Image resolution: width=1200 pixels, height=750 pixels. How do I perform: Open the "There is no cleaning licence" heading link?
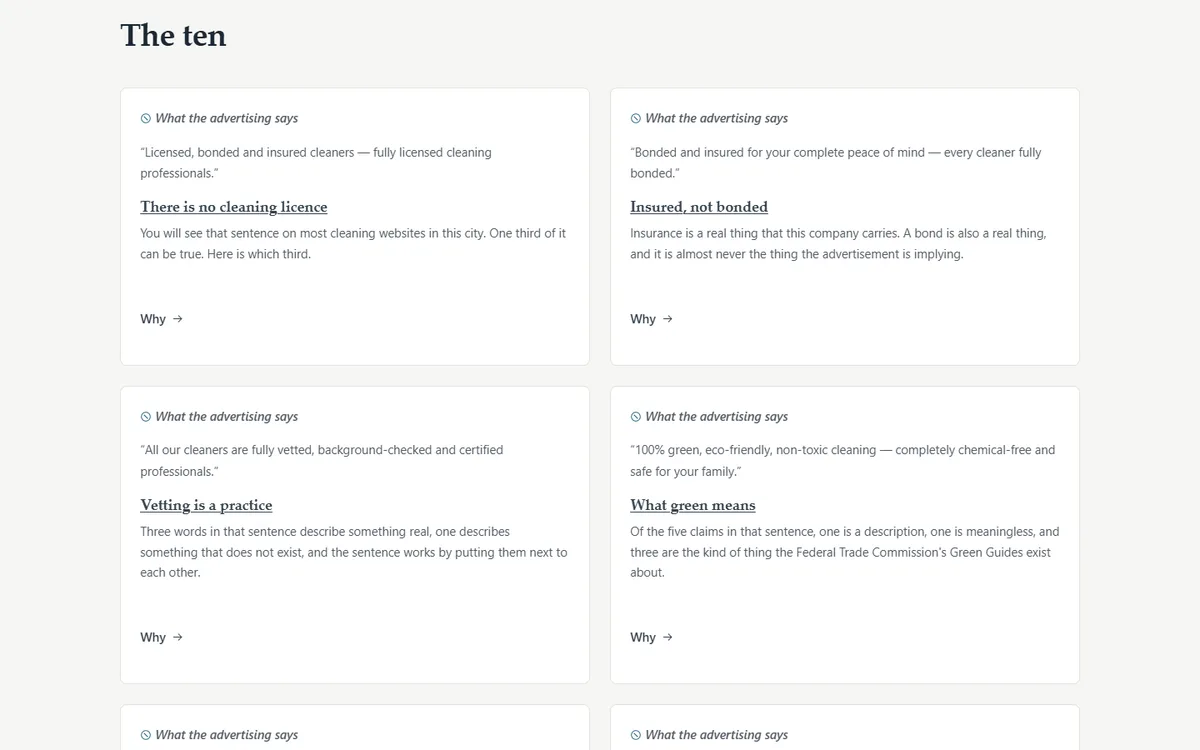[234, 207]
